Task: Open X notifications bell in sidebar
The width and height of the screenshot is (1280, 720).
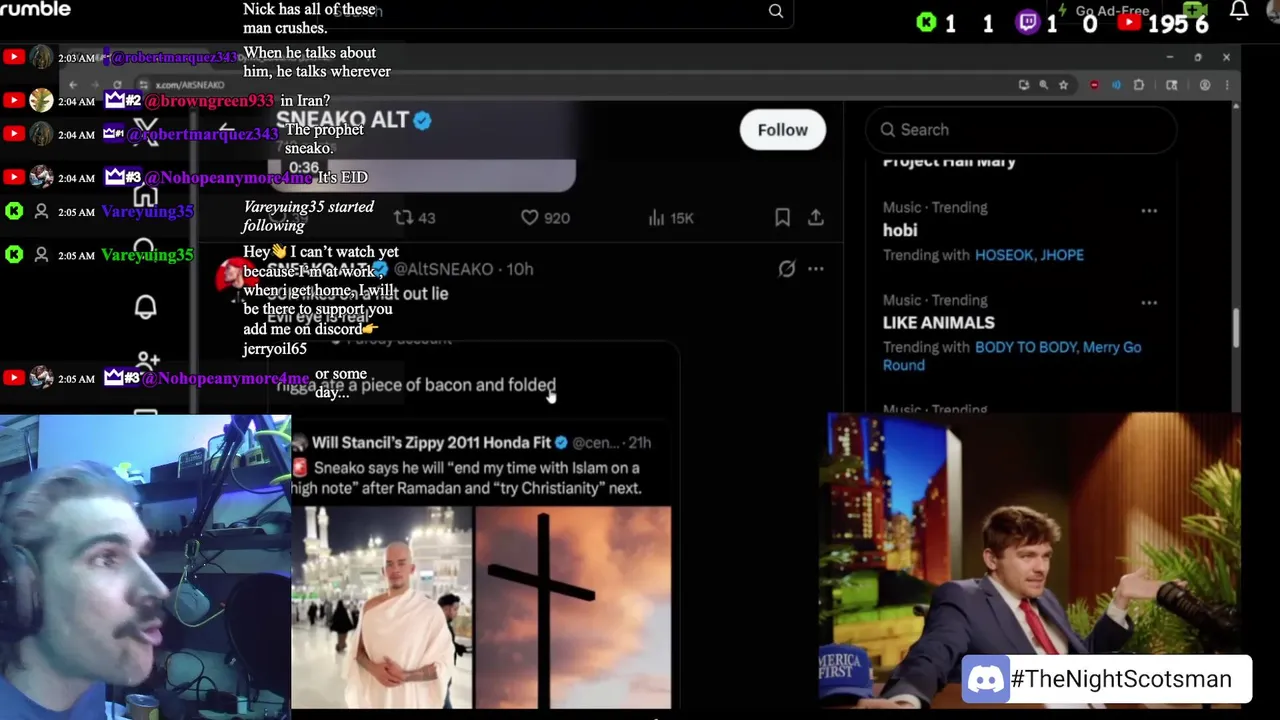Action: pos(146,307)
